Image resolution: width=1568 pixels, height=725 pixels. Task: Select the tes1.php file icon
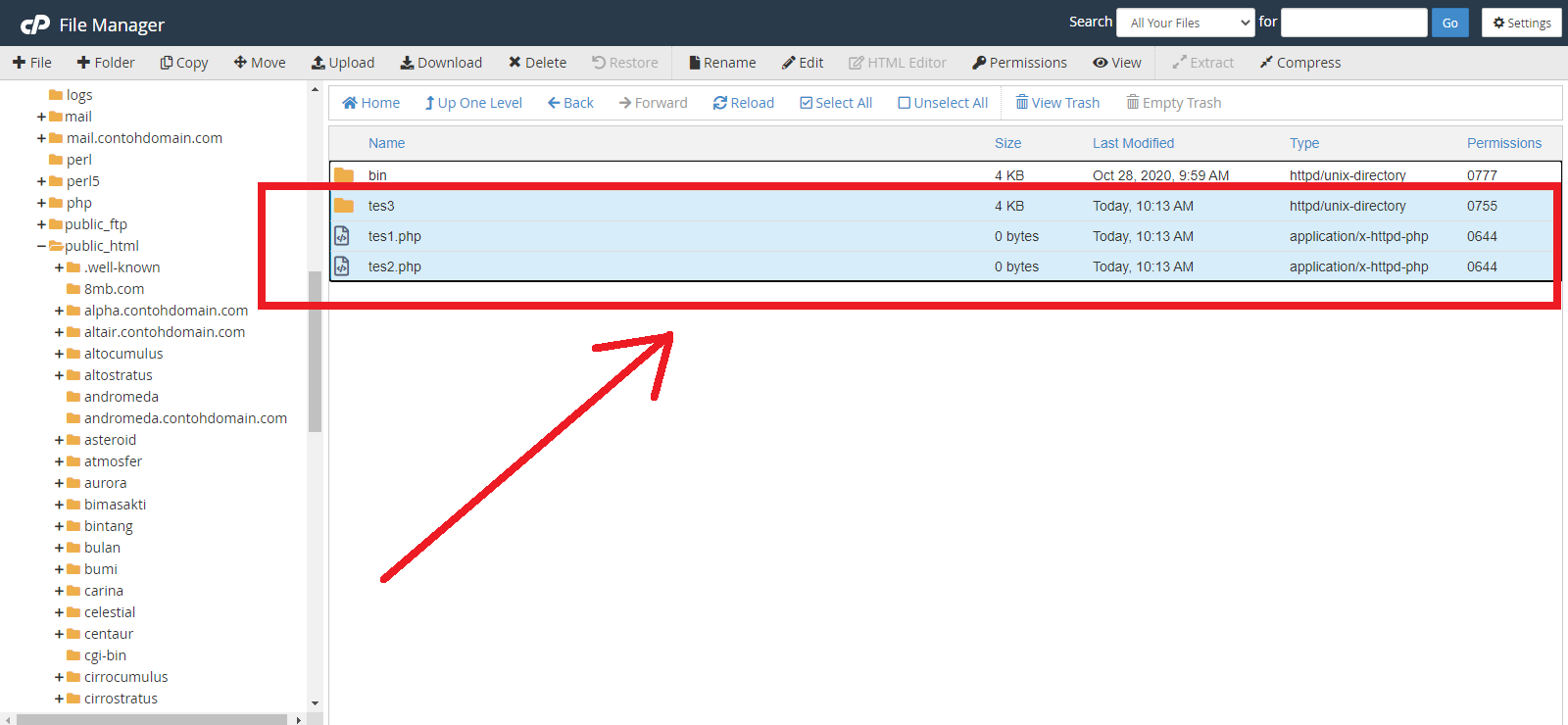pos(342,236)
